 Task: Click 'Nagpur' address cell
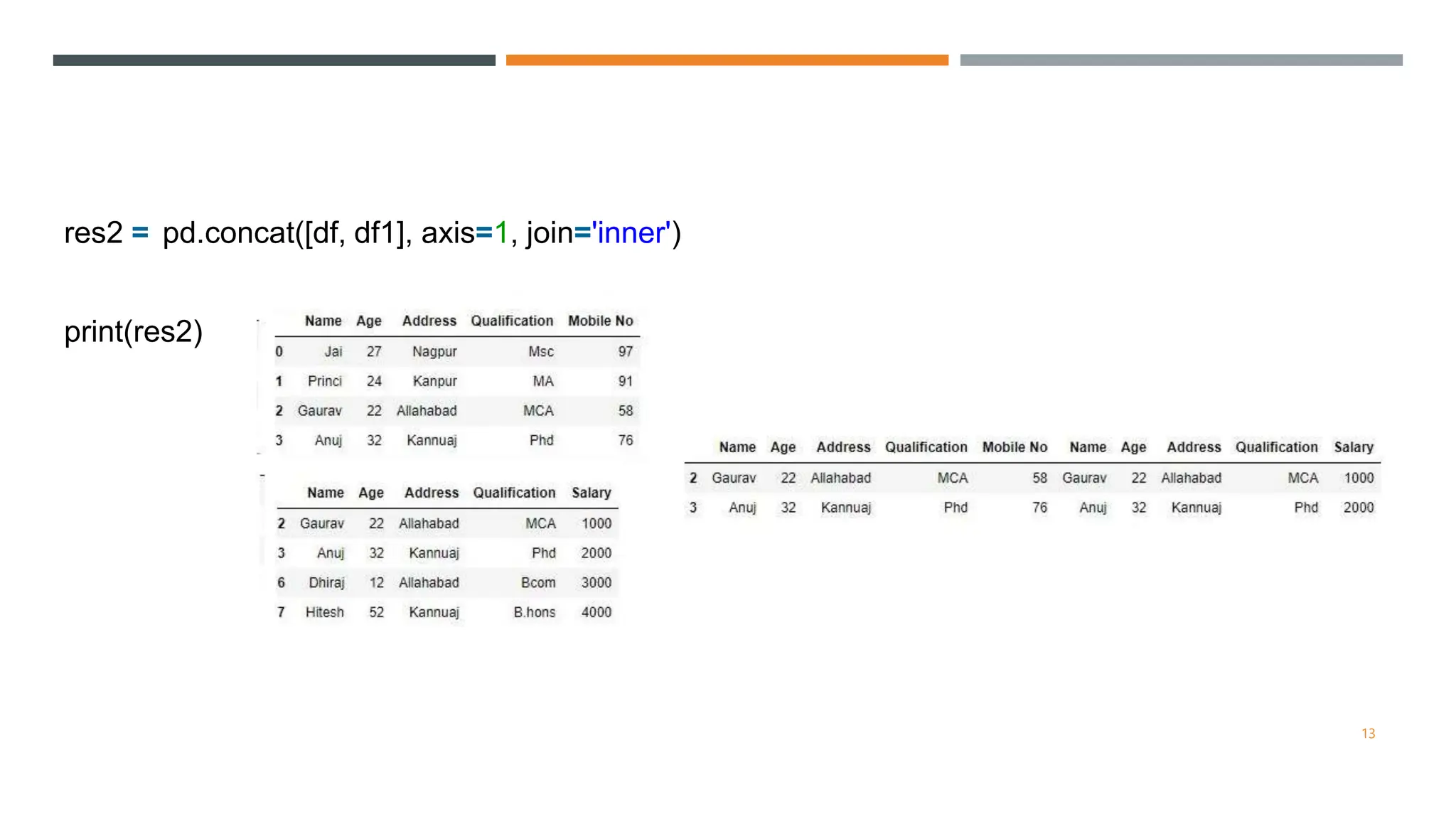(434, 352)
